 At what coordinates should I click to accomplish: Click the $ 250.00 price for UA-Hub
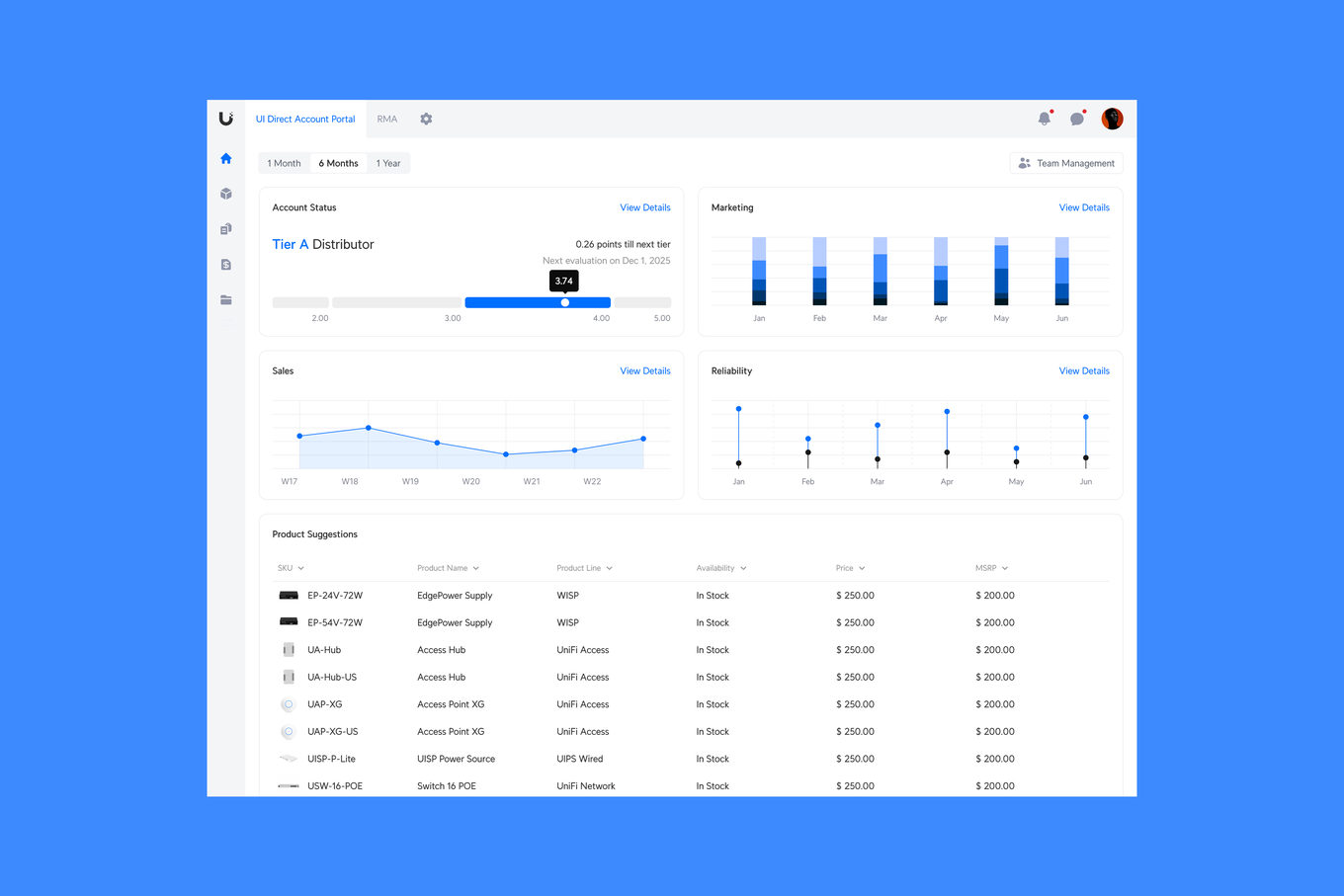tap(856, 650)
